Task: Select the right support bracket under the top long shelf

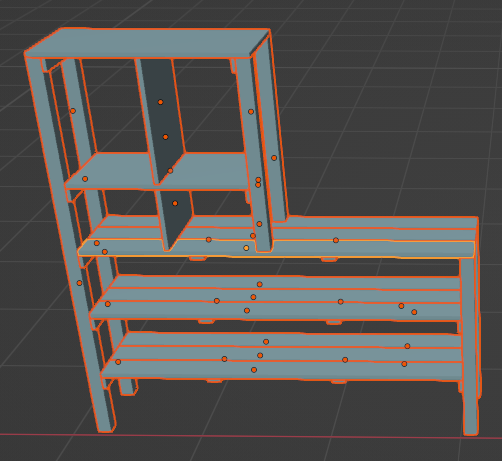Action: coord(329,259)
